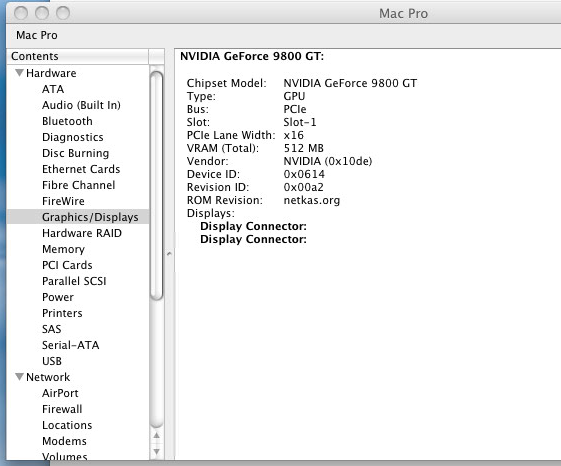This screenshot has width=561, height=466.
Task: Click sidebar scrollbar thumb
Action: point(156,185)
